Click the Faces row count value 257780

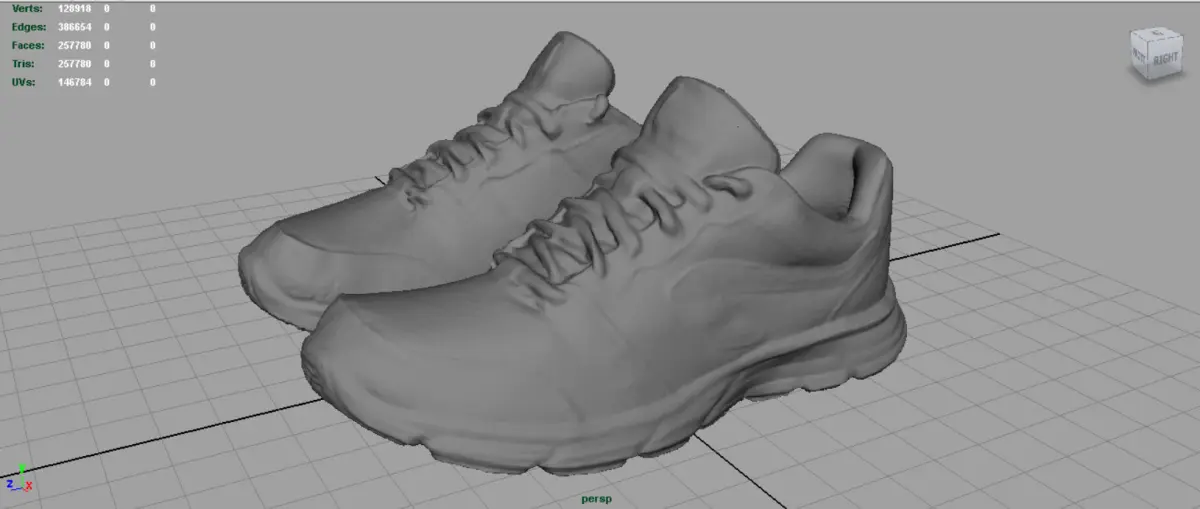point(75,45)
